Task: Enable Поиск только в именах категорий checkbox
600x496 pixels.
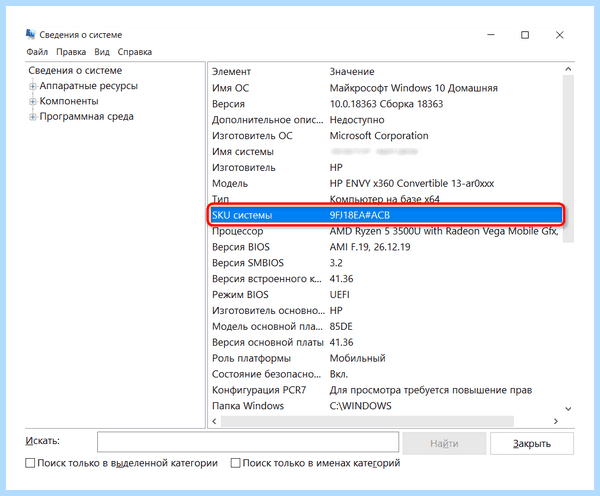Action: pos(235,463)
